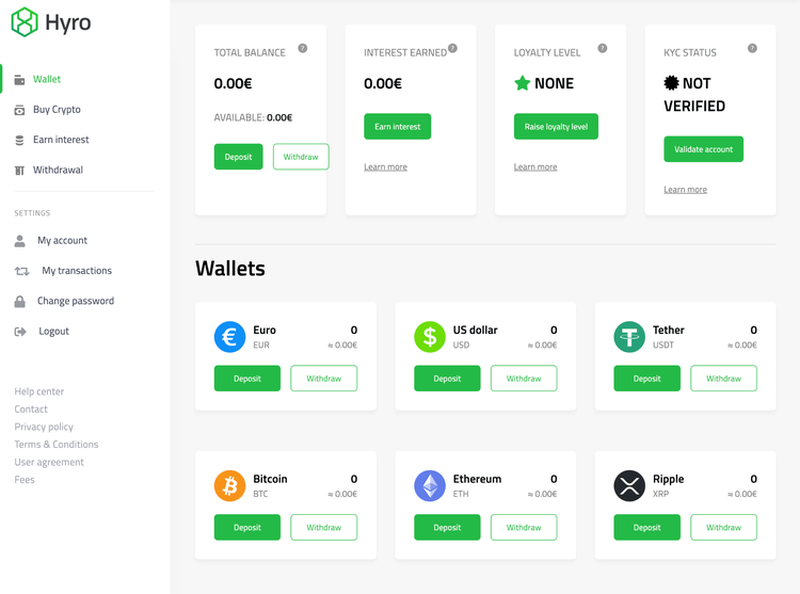
Task: Click Deposit in the Bitcoin wallet
Action: click(247, 527)
